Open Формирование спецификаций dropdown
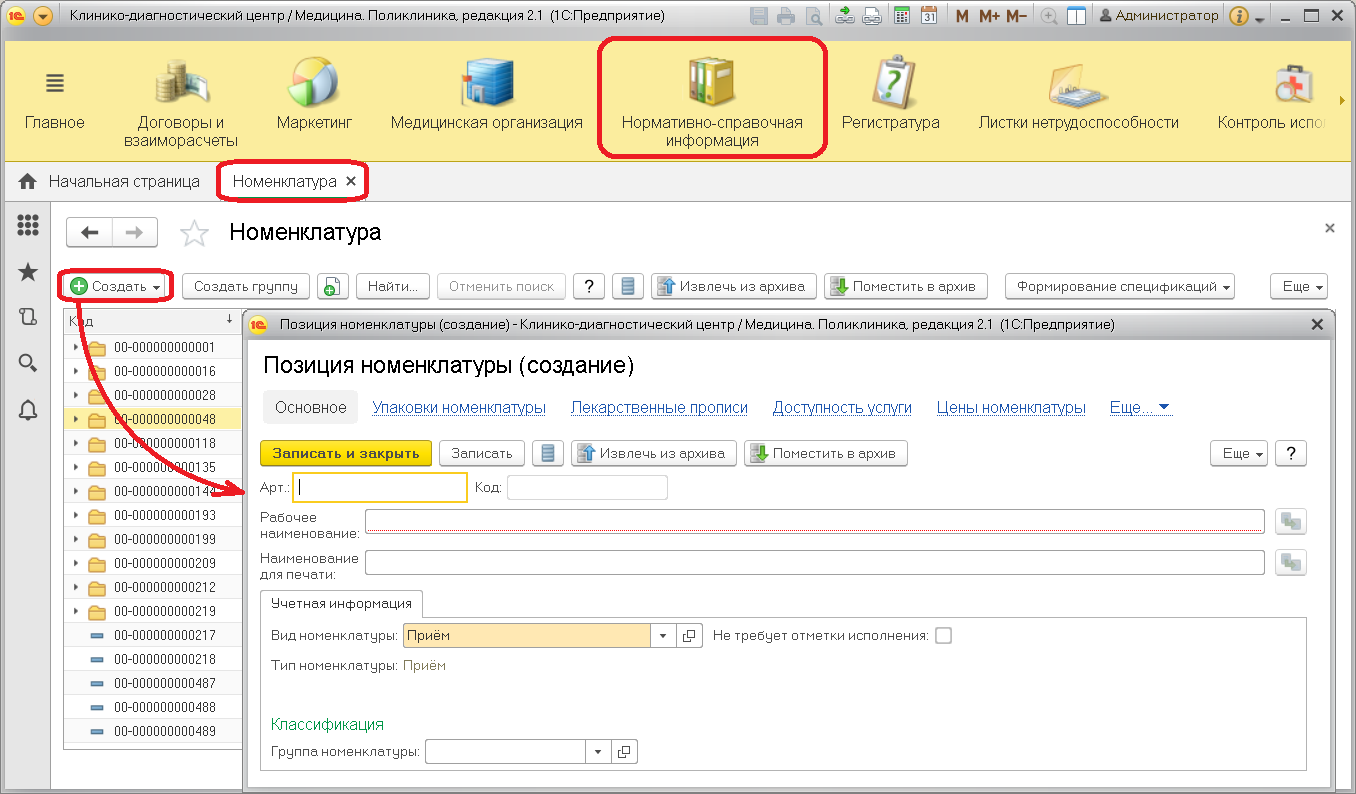Screen dimensions: 1356x794 pos(1120,286)
